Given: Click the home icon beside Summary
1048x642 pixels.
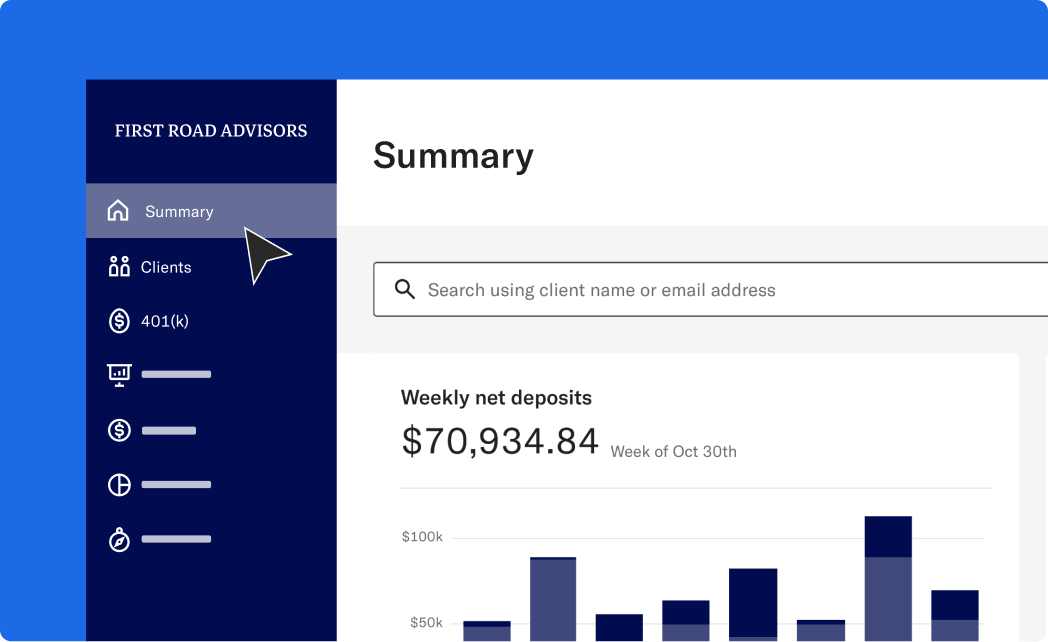Looking at the screenshot, I should pos(118,211).
